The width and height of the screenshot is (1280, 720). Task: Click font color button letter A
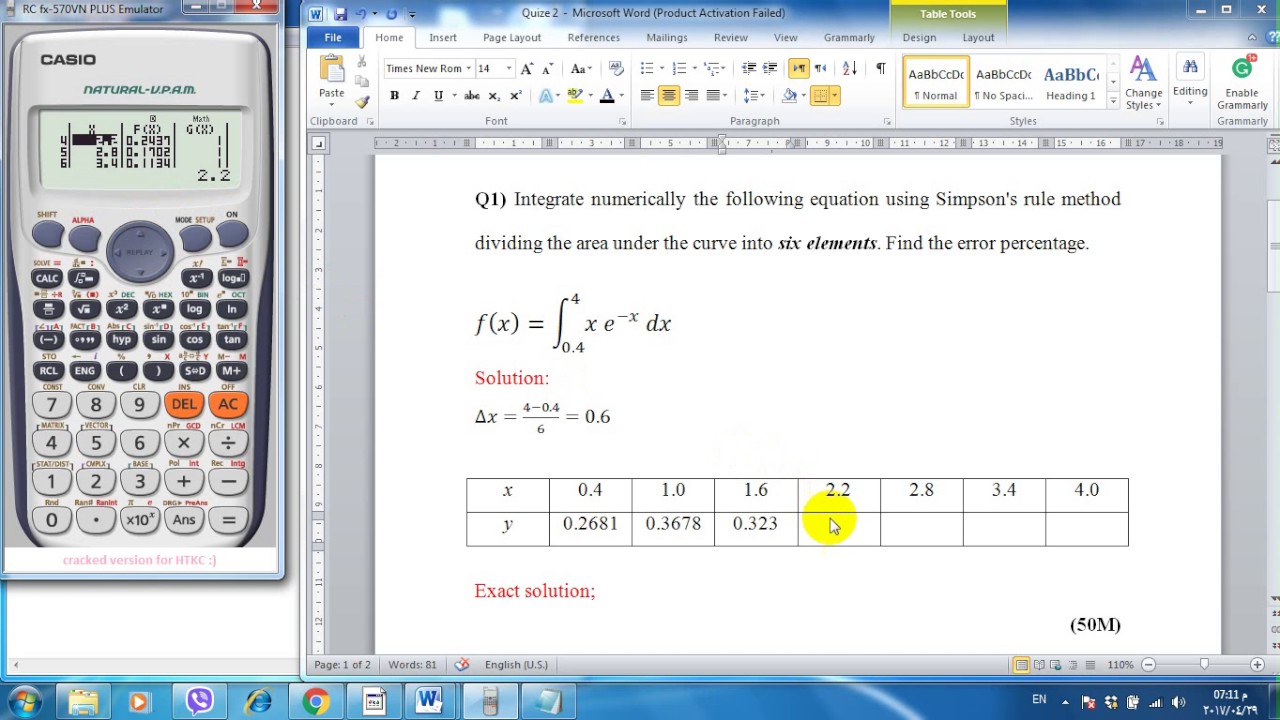[607, 96]
